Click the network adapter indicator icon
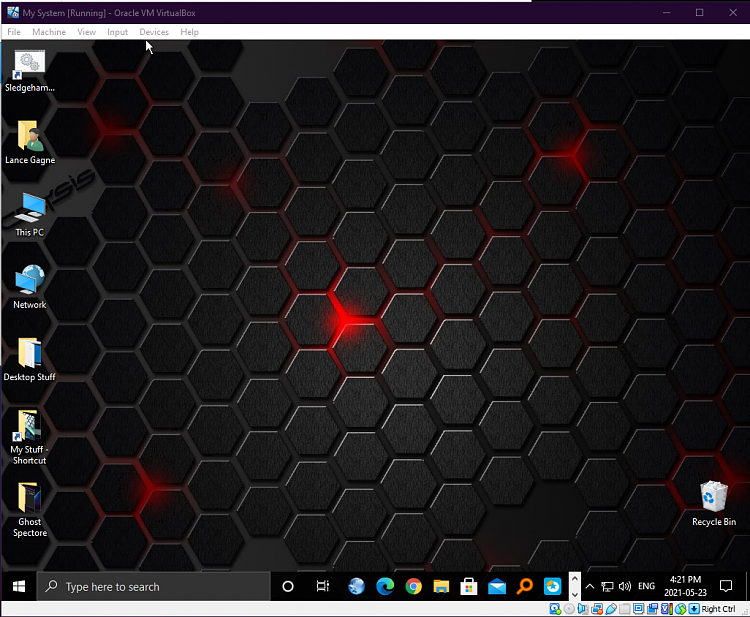Viewport: 750px width, 617px height. (x=597, y=609)
